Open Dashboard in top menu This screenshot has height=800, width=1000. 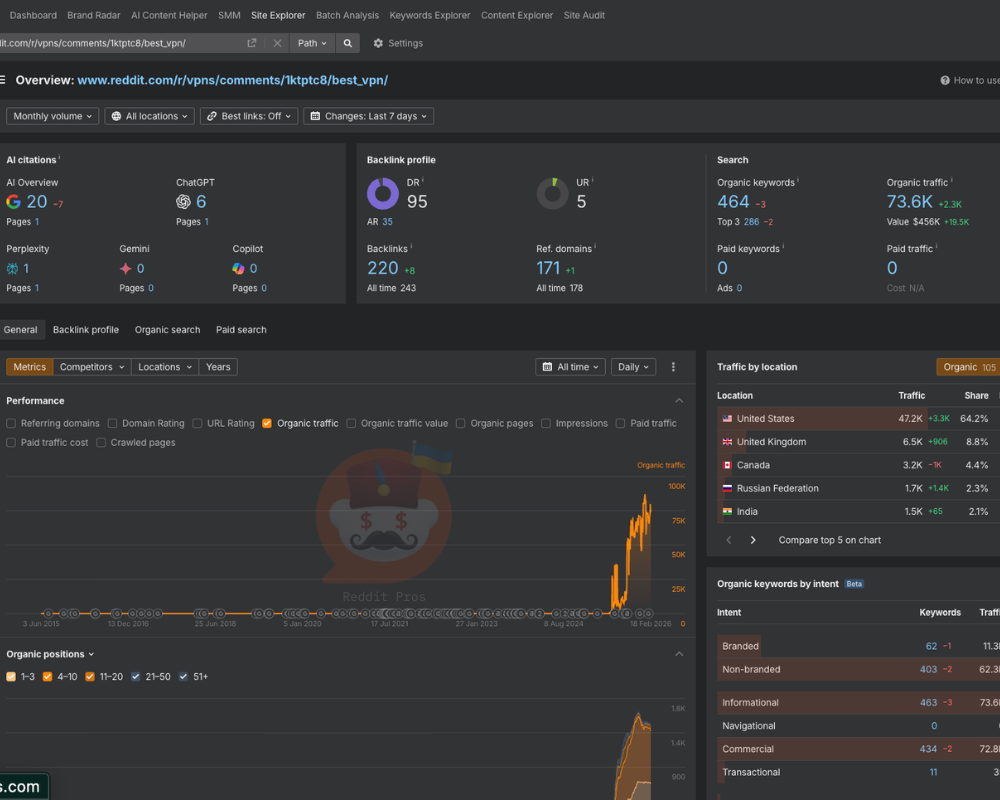[33, 15]
